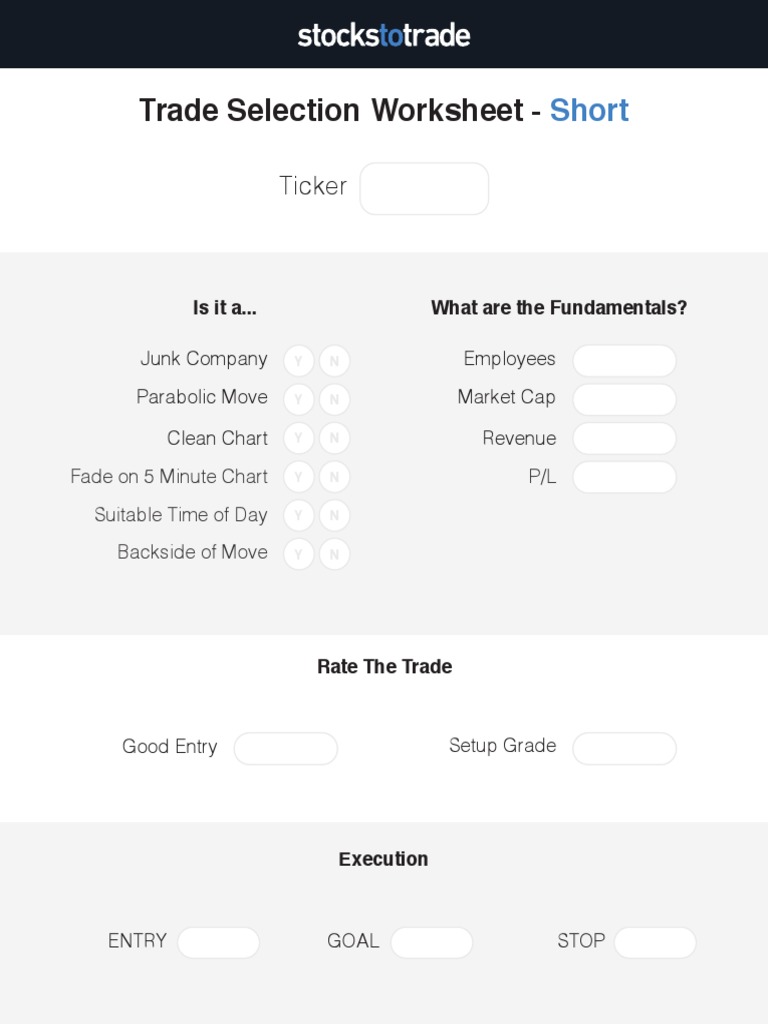This screenshot has height=1024, width=768.
Task: Select Y for Junk Company
Action: coord(298,360)
